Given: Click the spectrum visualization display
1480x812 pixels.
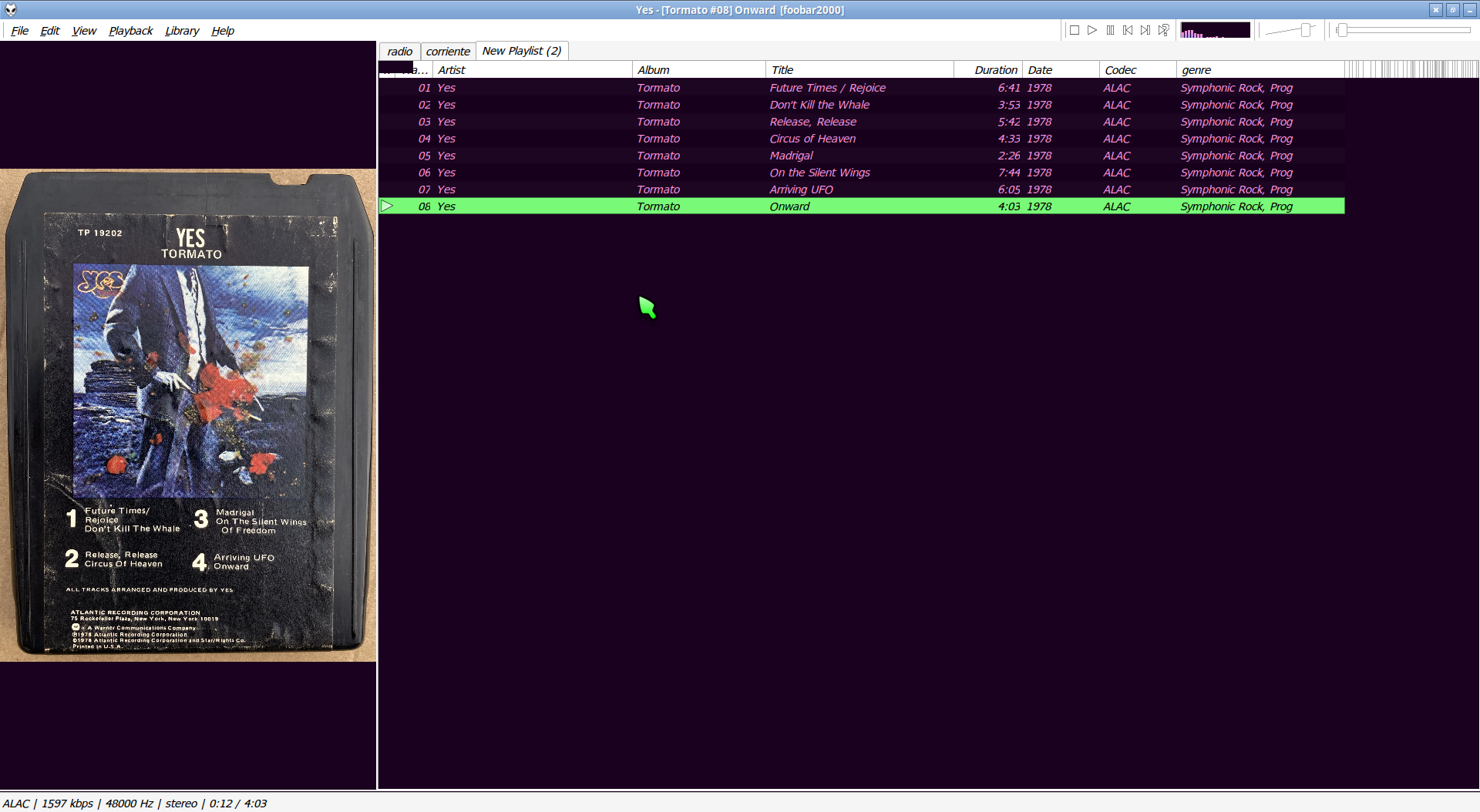Looking at the screenshot, I should point(1216,30).
